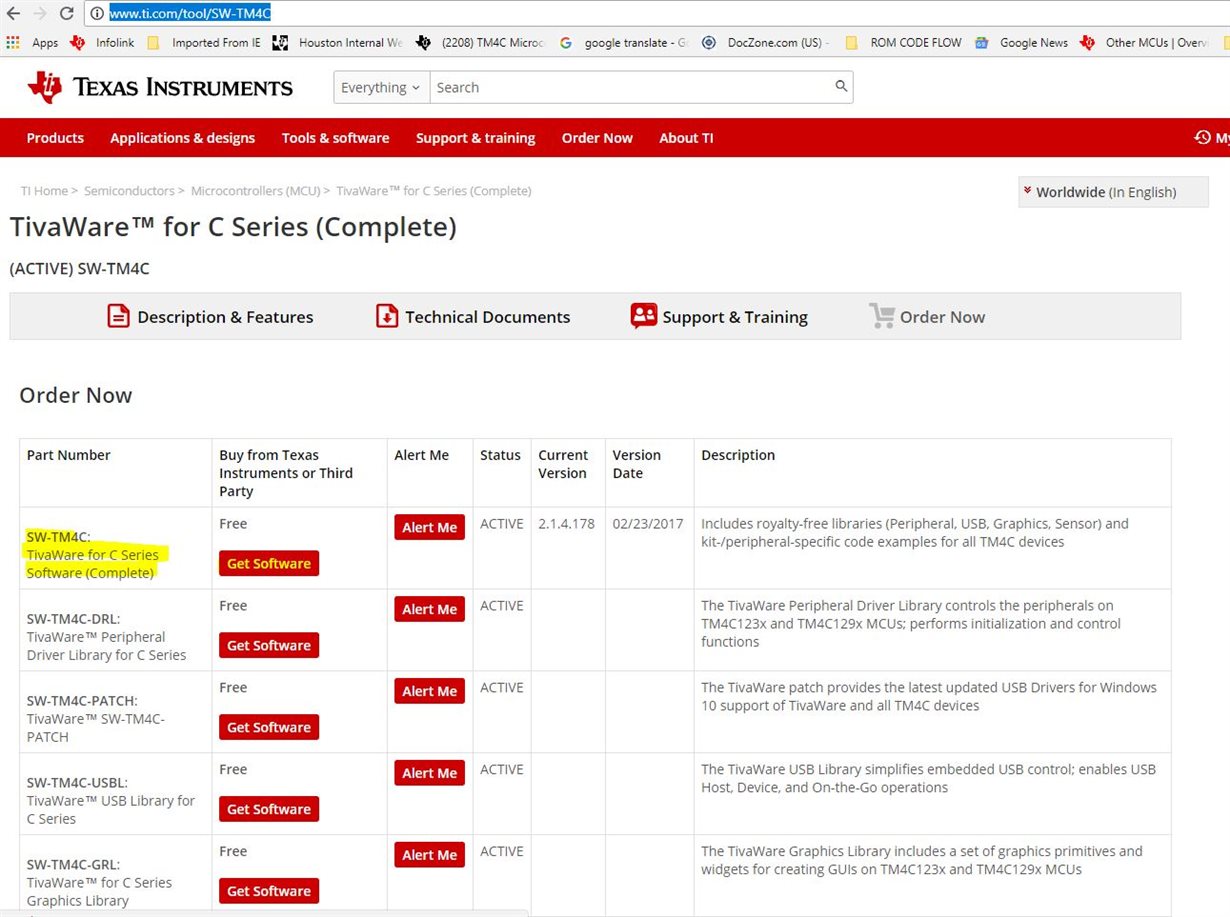The height and width of the screenshot is (917, 1230).
Task: Click the Texas Instruments logo
Action: coord(160,87)
